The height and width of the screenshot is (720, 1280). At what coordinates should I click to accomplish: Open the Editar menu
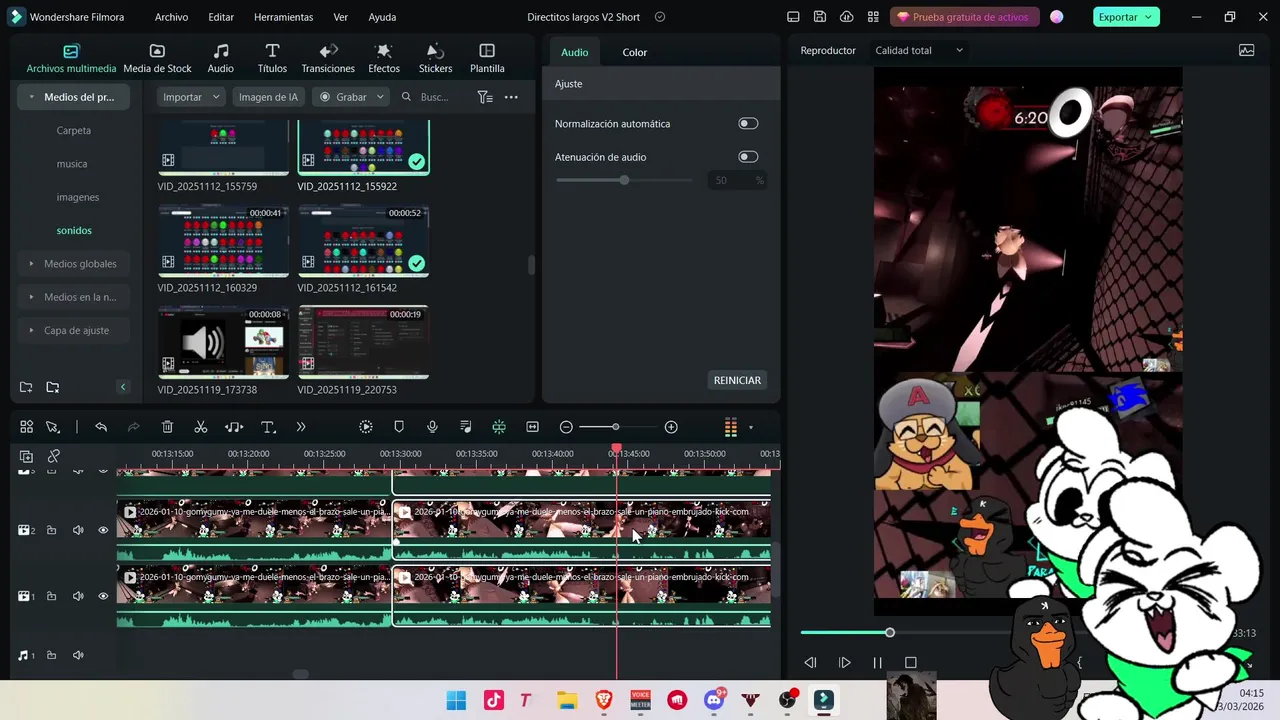221,17
